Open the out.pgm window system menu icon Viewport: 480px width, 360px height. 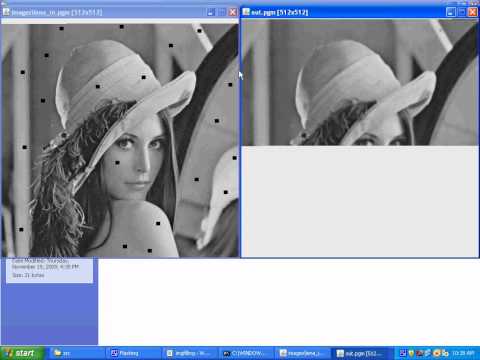[246, 12]
